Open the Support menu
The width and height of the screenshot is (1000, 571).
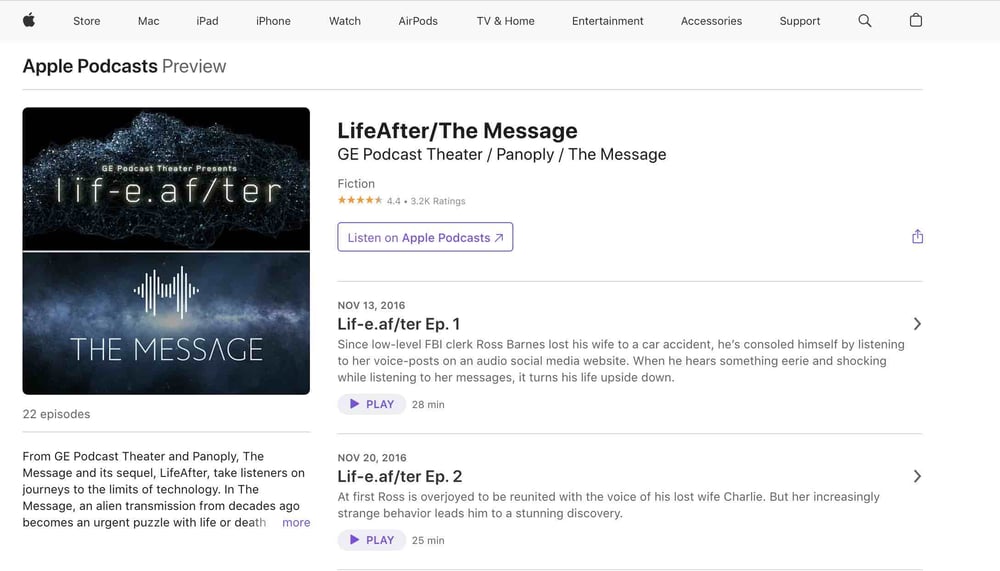coord(800,21)
